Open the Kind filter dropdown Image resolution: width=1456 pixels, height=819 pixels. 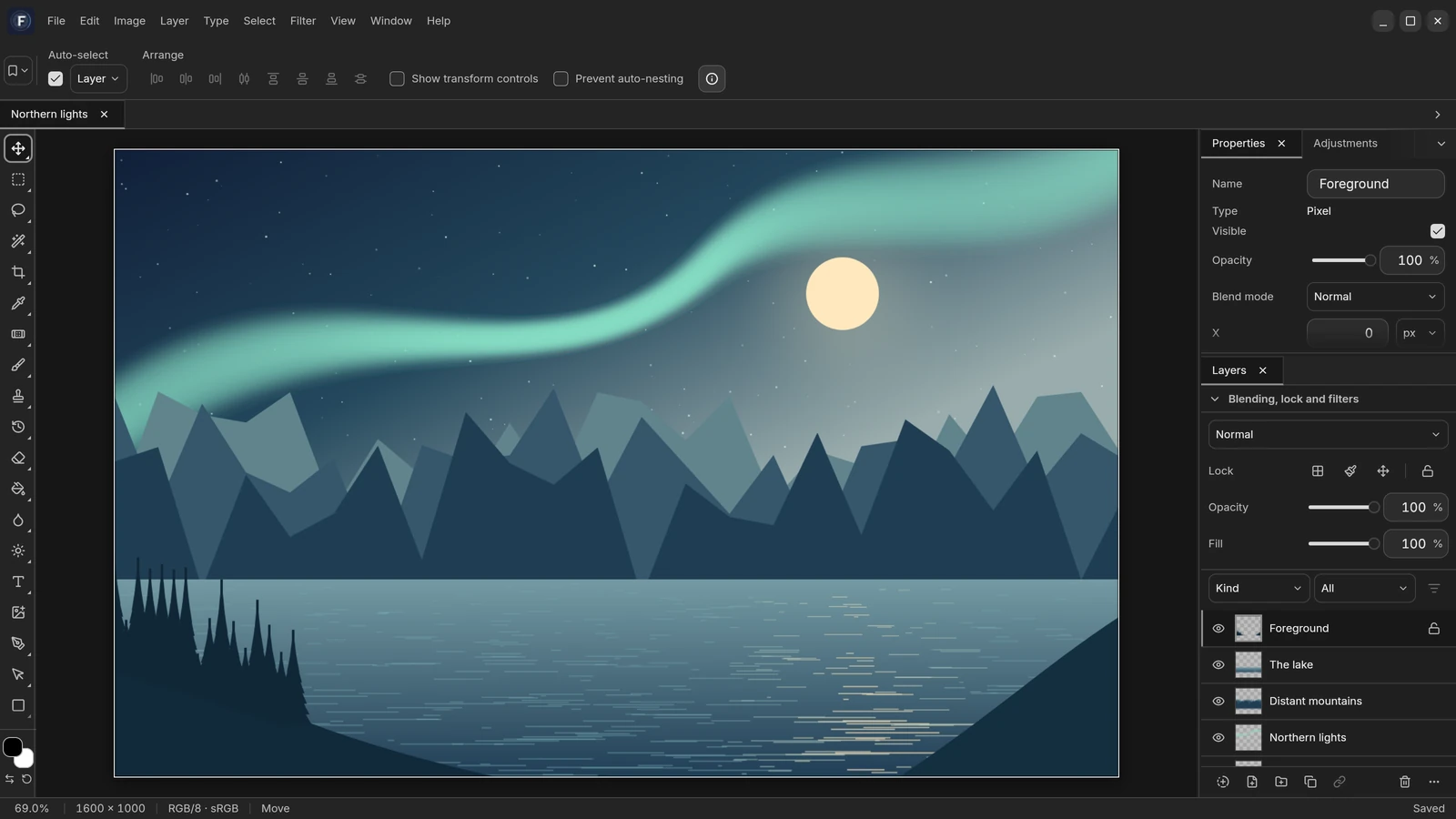point(1259,588)
